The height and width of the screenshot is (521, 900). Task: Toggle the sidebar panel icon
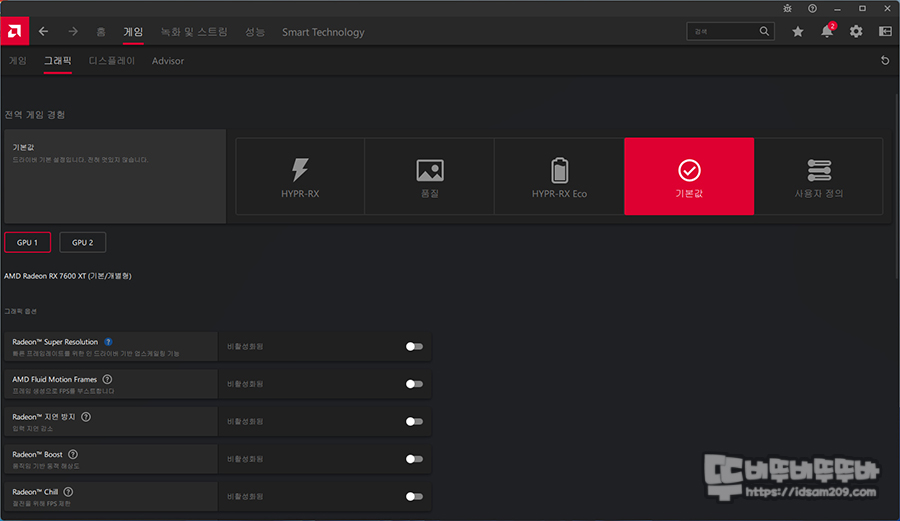click(x=885, y=32)
